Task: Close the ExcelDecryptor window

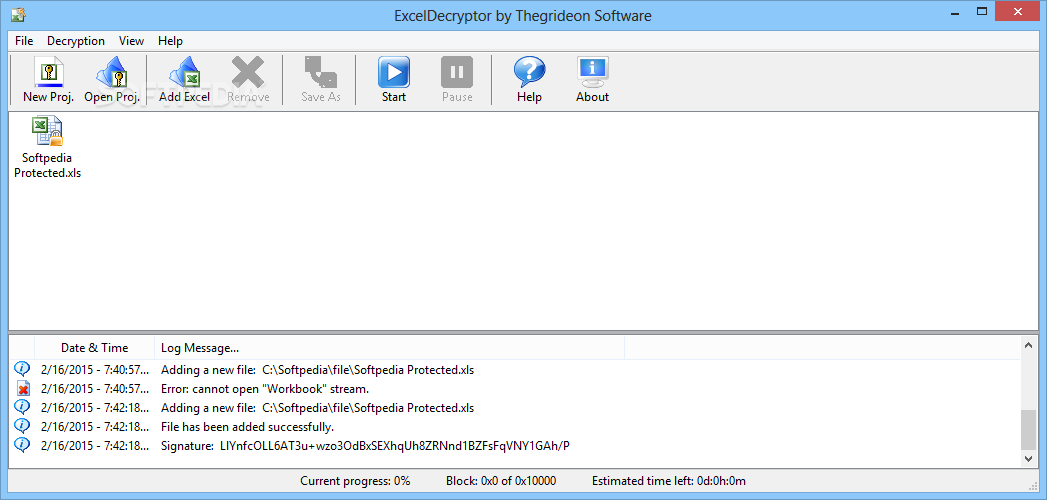Action: click(x=1018, y=11)
